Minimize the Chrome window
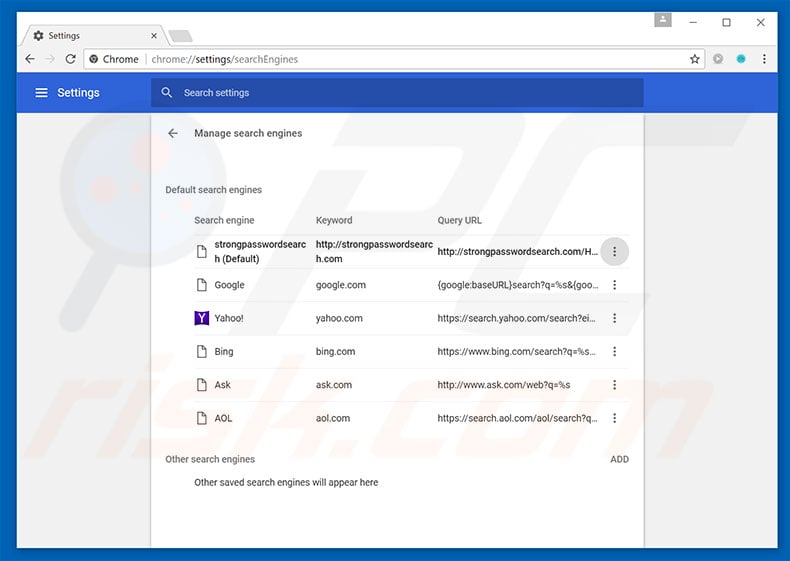Image resolution: width=790 pixels, height=561 pixels. tap(693, 22)
